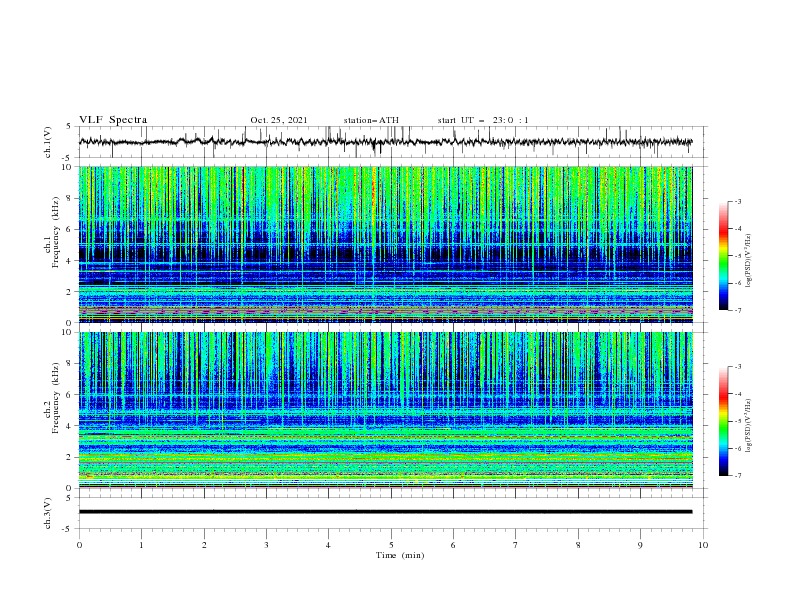The height and width of the screenshot is (612, 792).
Task: Click the 'start UT = 23:0 :1' text
Action: click(x=483, y=120)
